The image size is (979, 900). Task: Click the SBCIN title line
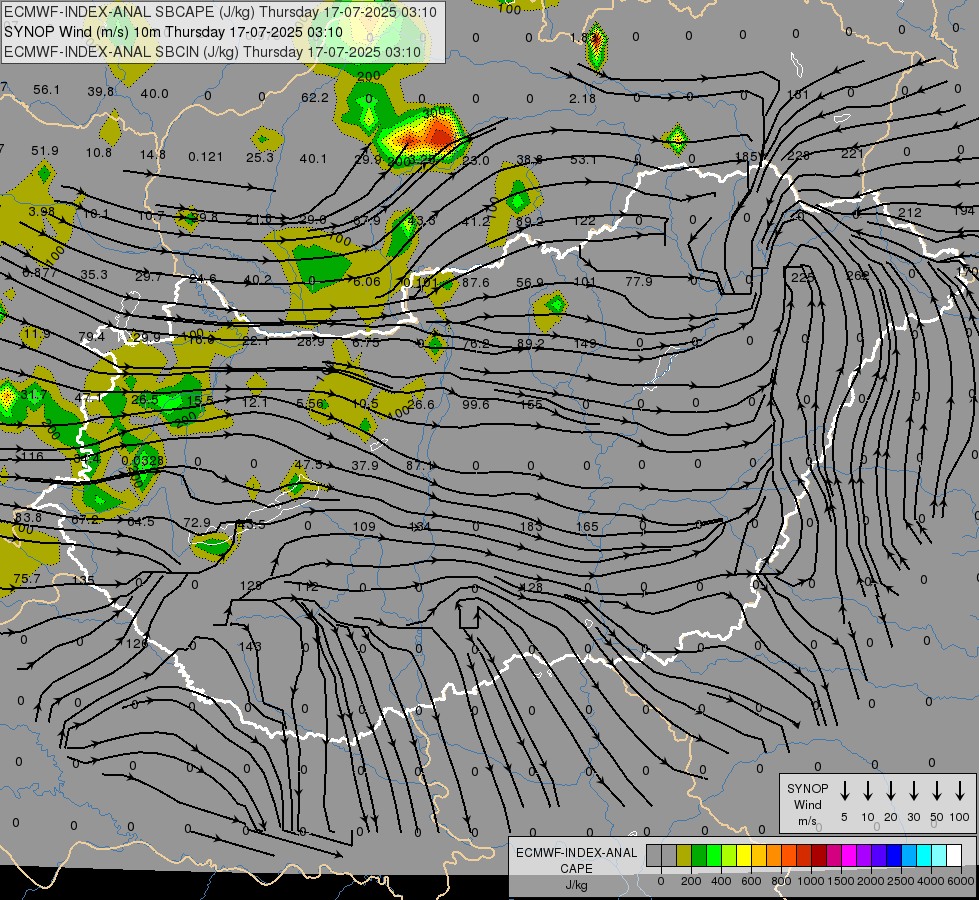tap(212, 52)
